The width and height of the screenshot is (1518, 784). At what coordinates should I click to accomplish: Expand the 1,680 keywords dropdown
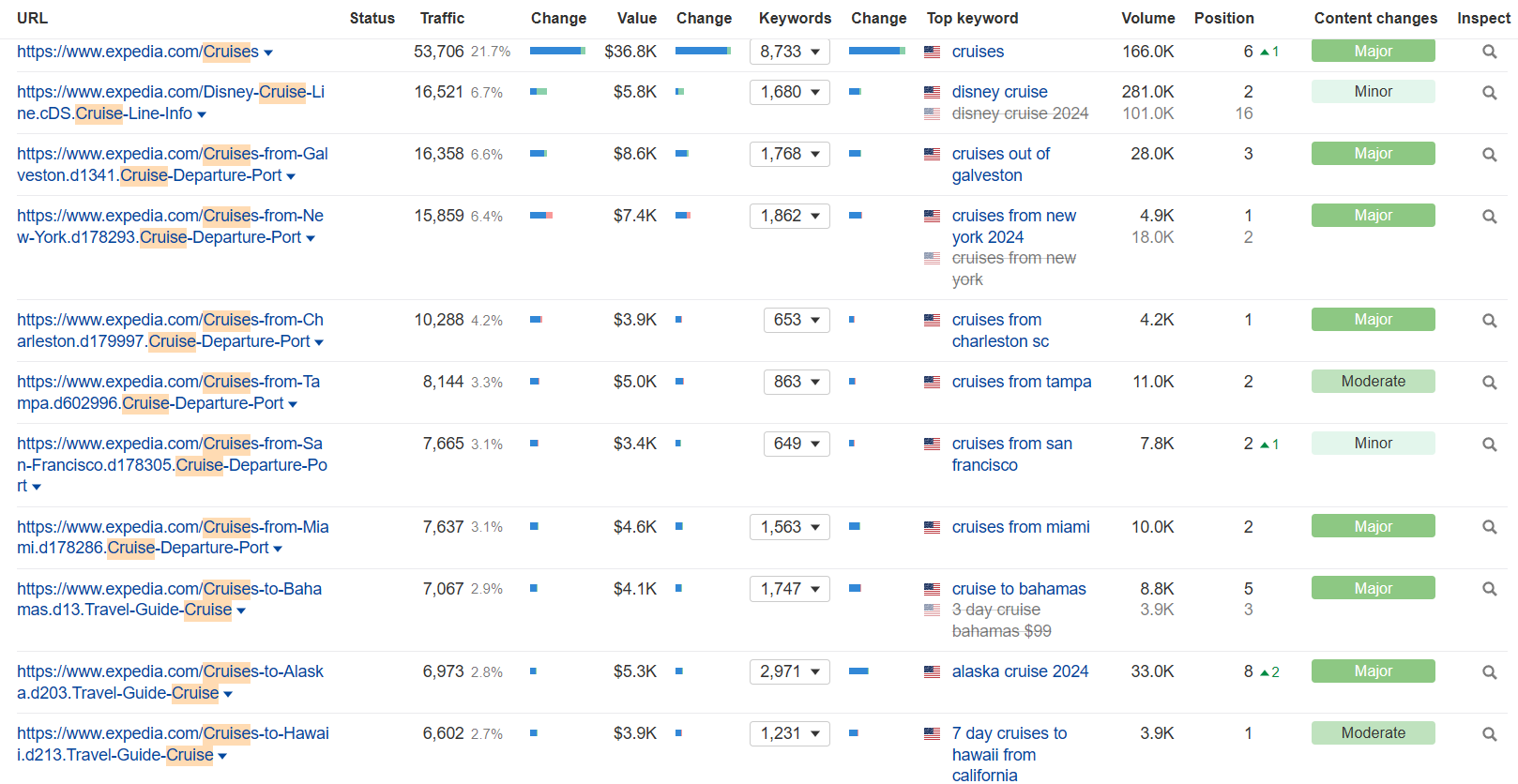click(x=790, y=92)
